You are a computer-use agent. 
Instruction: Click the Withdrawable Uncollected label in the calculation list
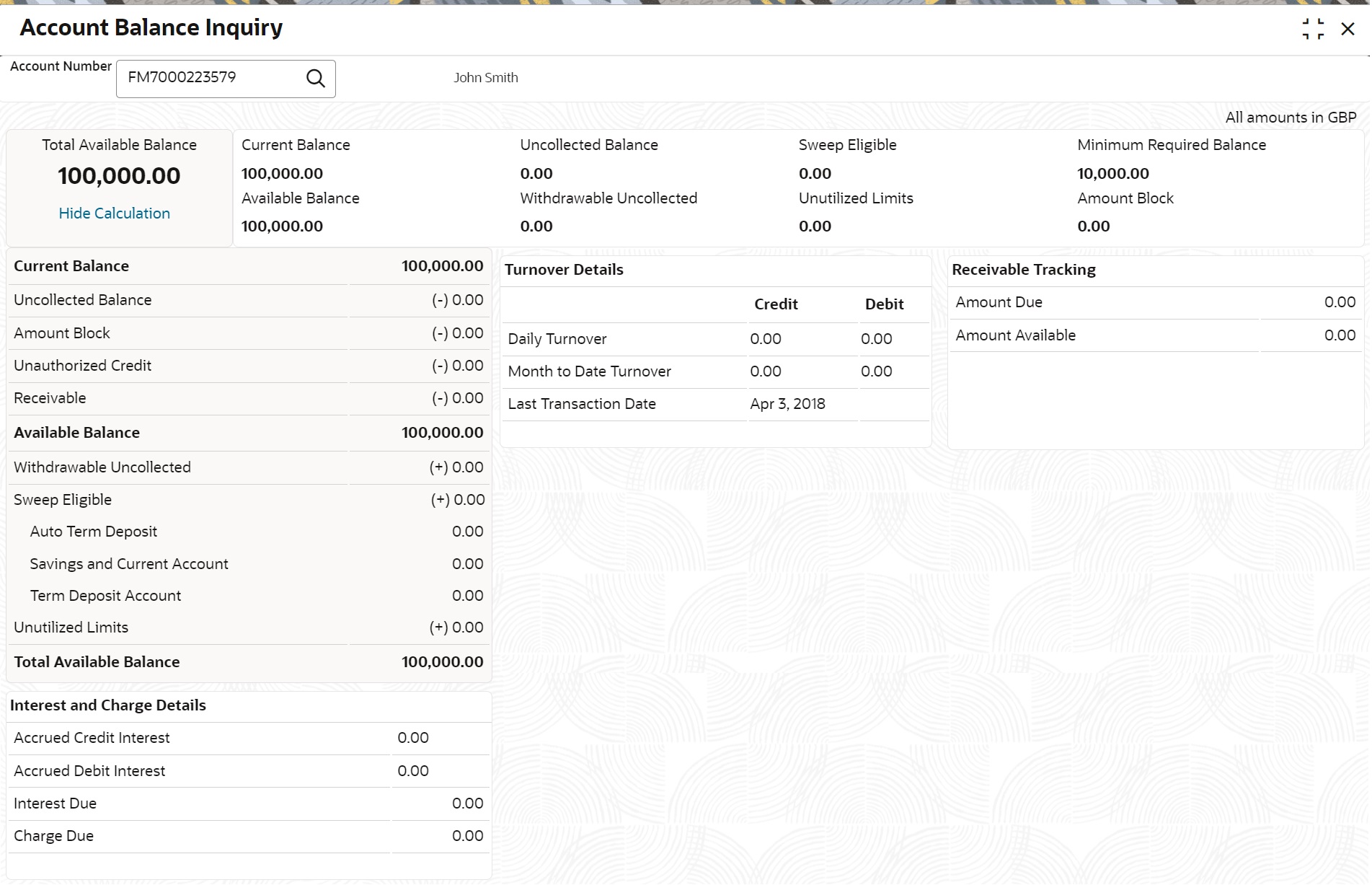click(102, 467)
